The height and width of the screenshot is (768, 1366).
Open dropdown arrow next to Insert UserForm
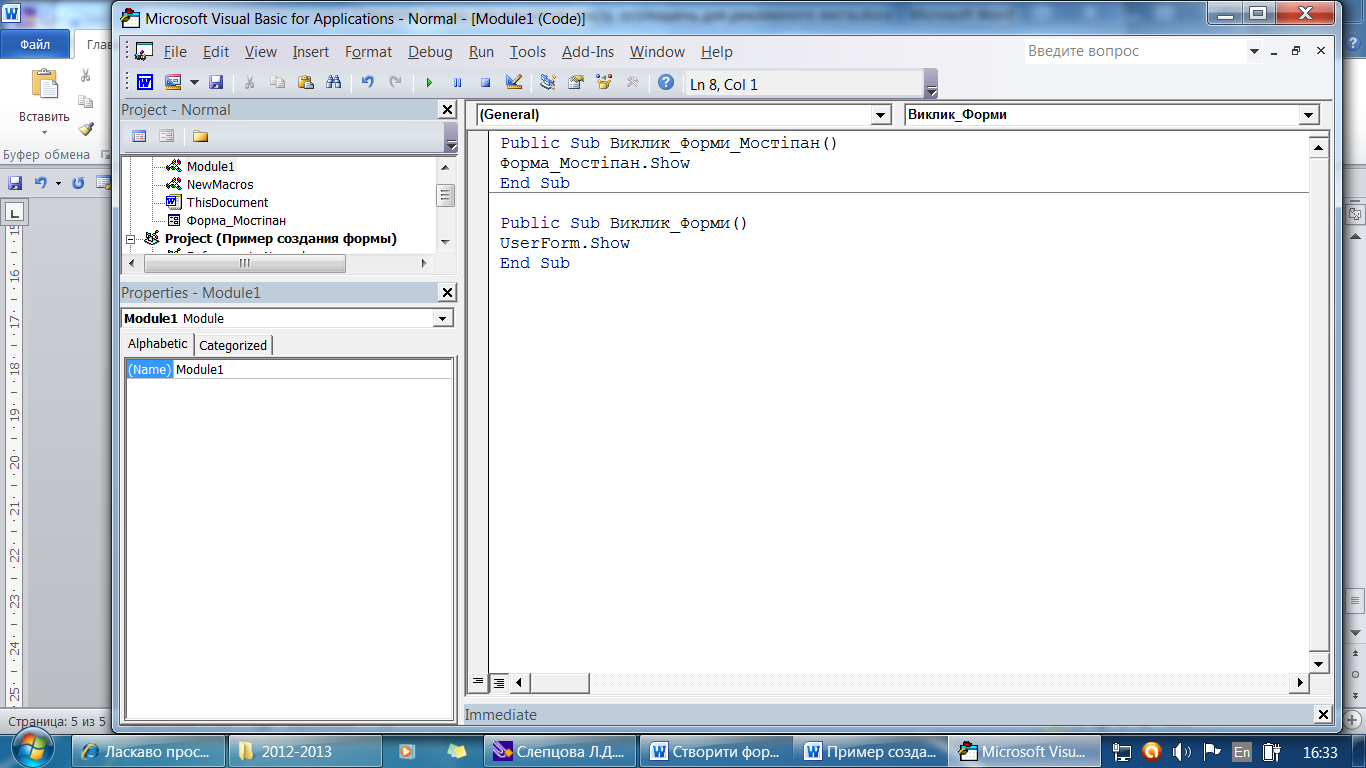point(194,83)
